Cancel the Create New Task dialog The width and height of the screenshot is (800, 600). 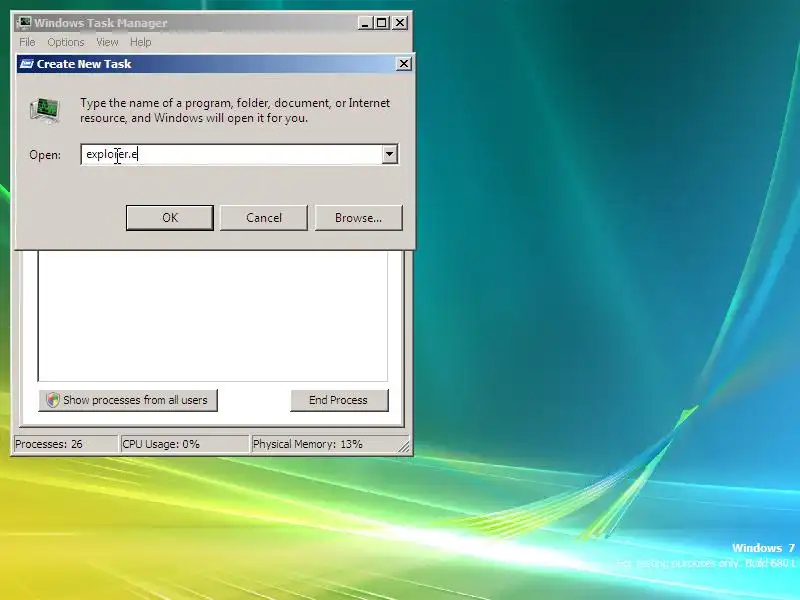click(264, 218)
